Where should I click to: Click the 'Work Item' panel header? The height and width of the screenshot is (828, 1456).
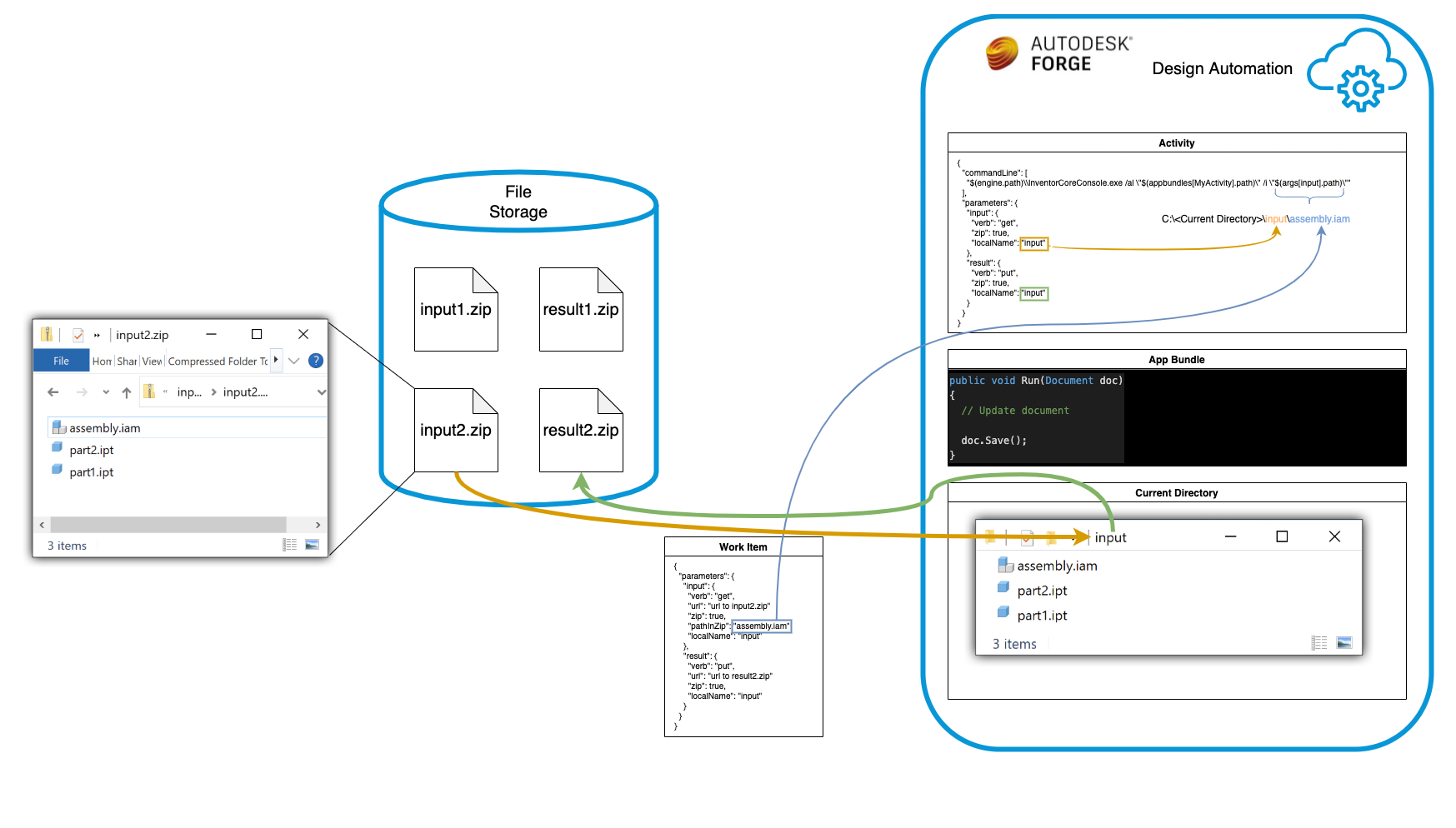743,546
